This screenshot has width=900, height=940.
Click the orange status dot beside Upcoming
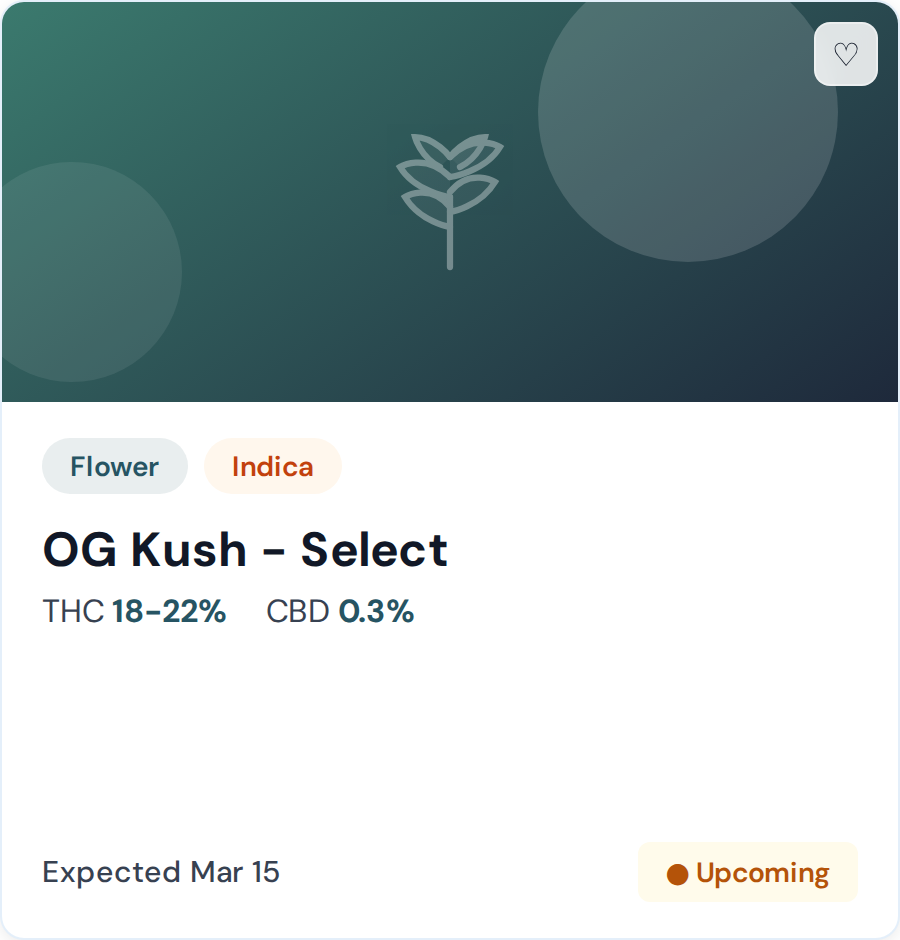click(x=677, y=874)
